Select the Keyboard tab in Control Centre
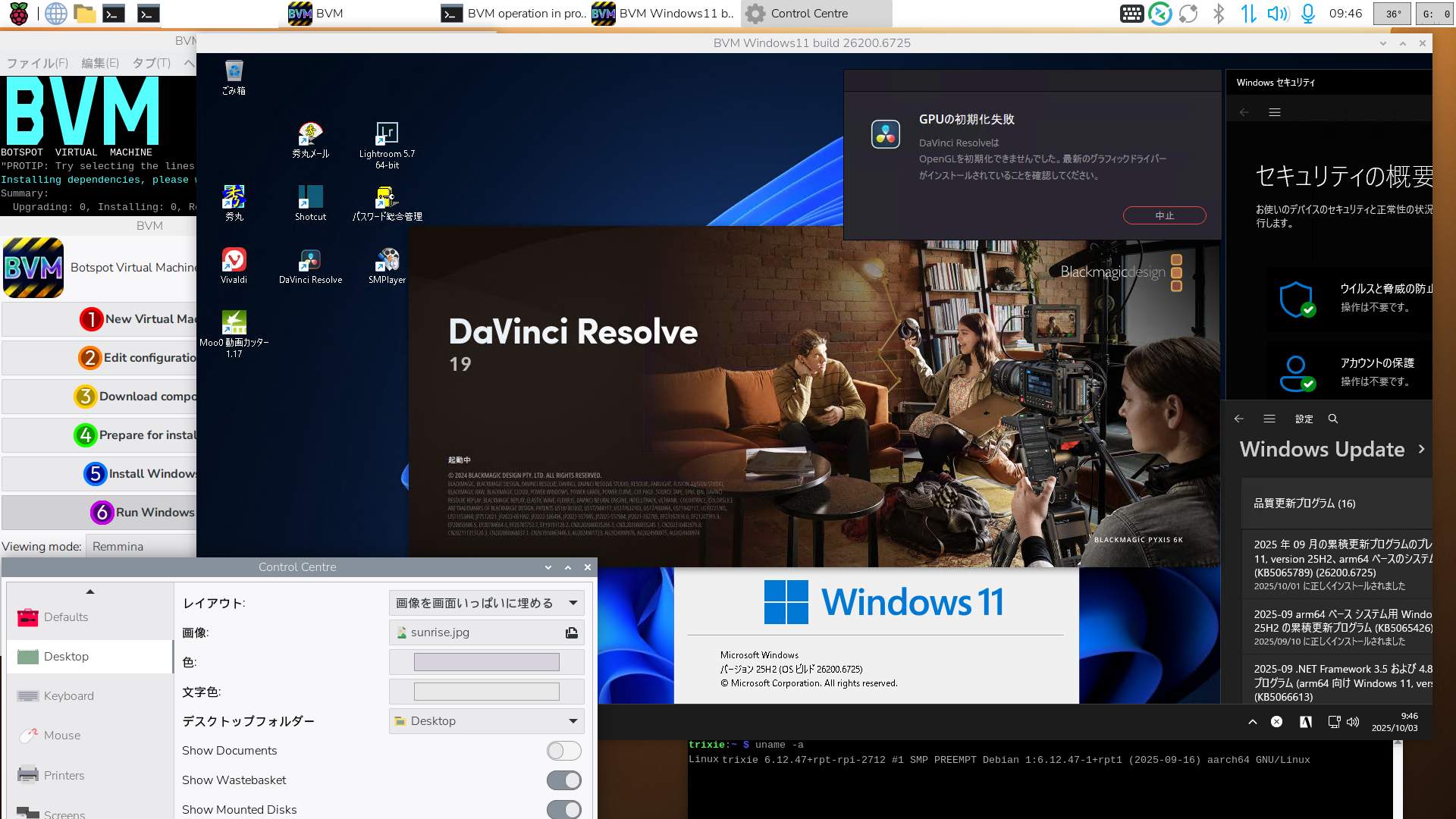 pos(68,696)
